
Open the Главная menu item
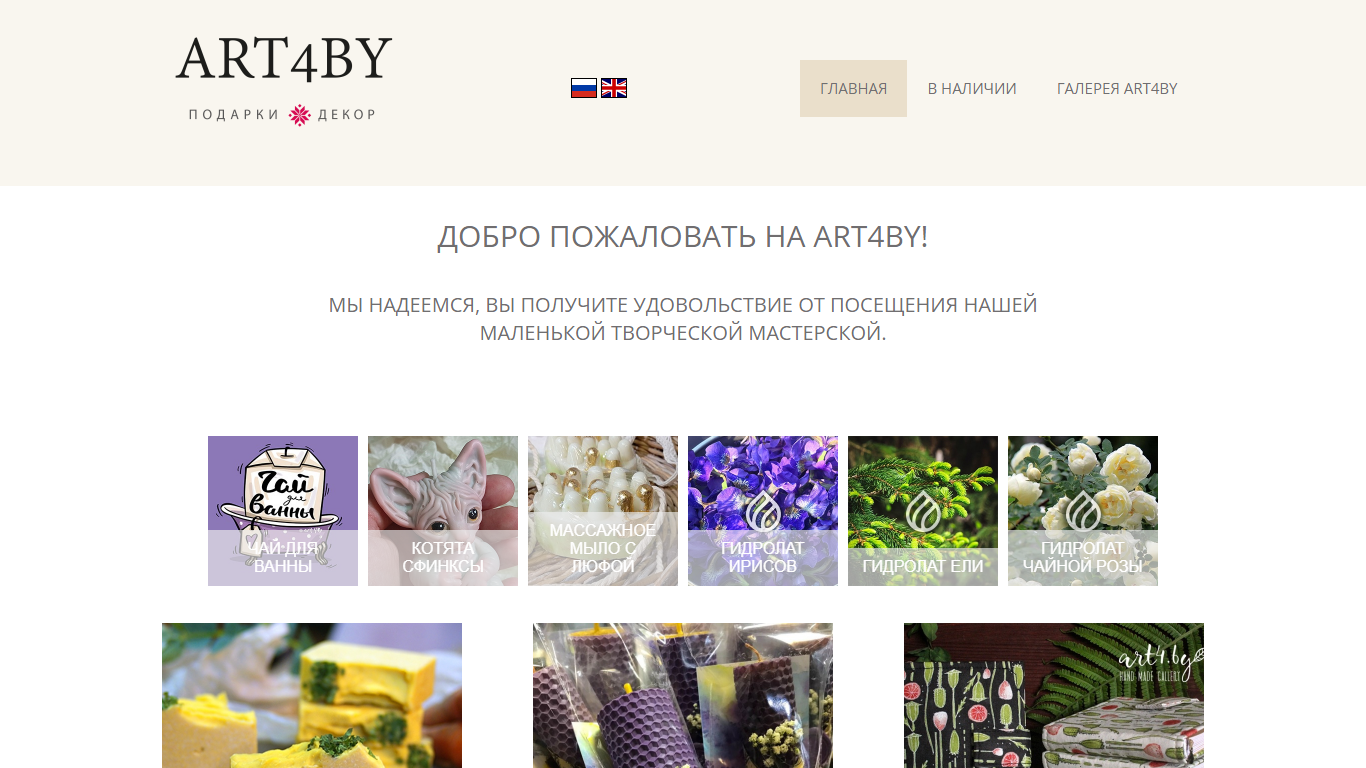pyautogui.click(x=853, y=88)
